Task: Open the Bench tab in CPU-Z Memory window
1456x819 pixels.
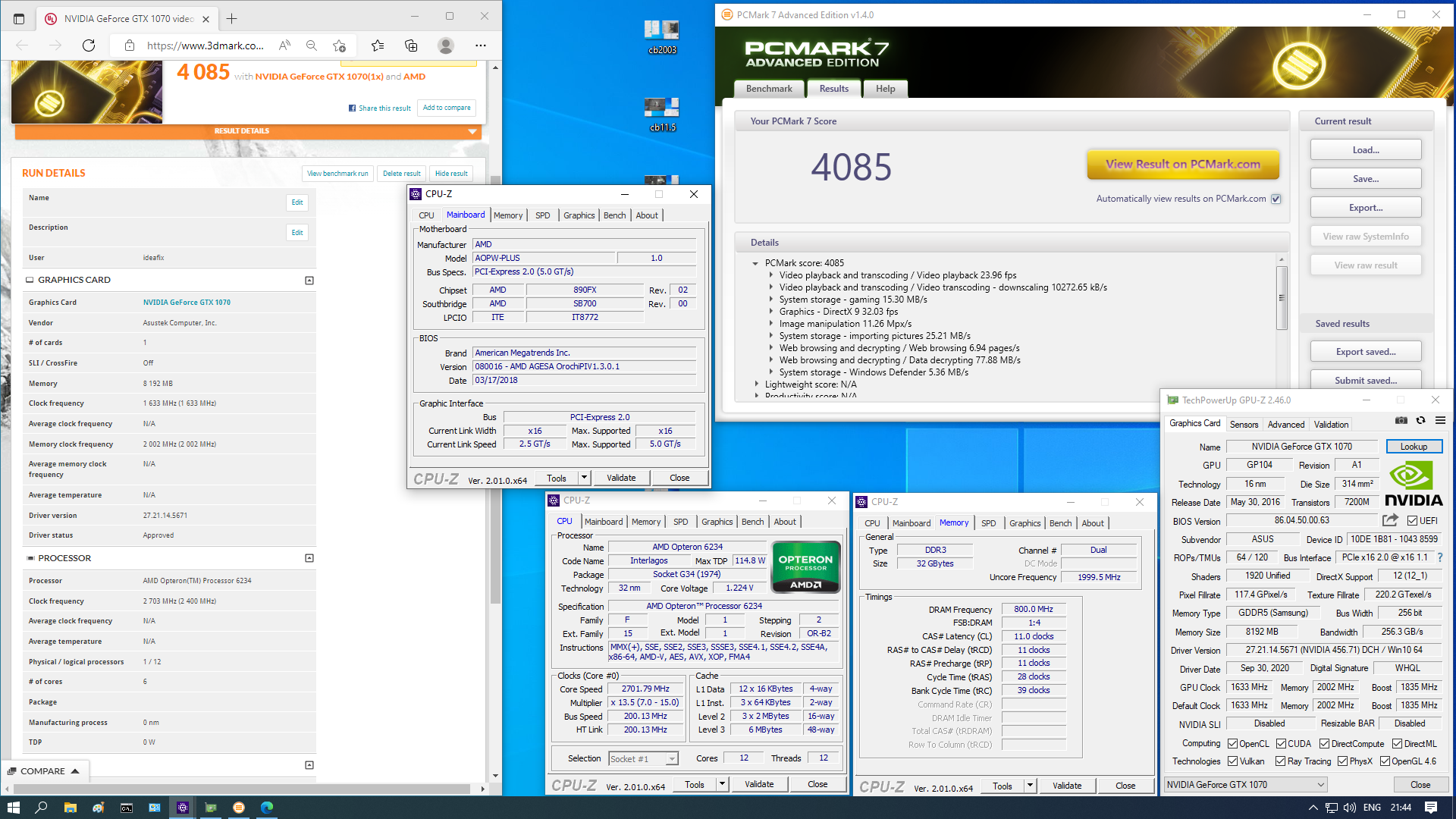Action: (1060, 523)
